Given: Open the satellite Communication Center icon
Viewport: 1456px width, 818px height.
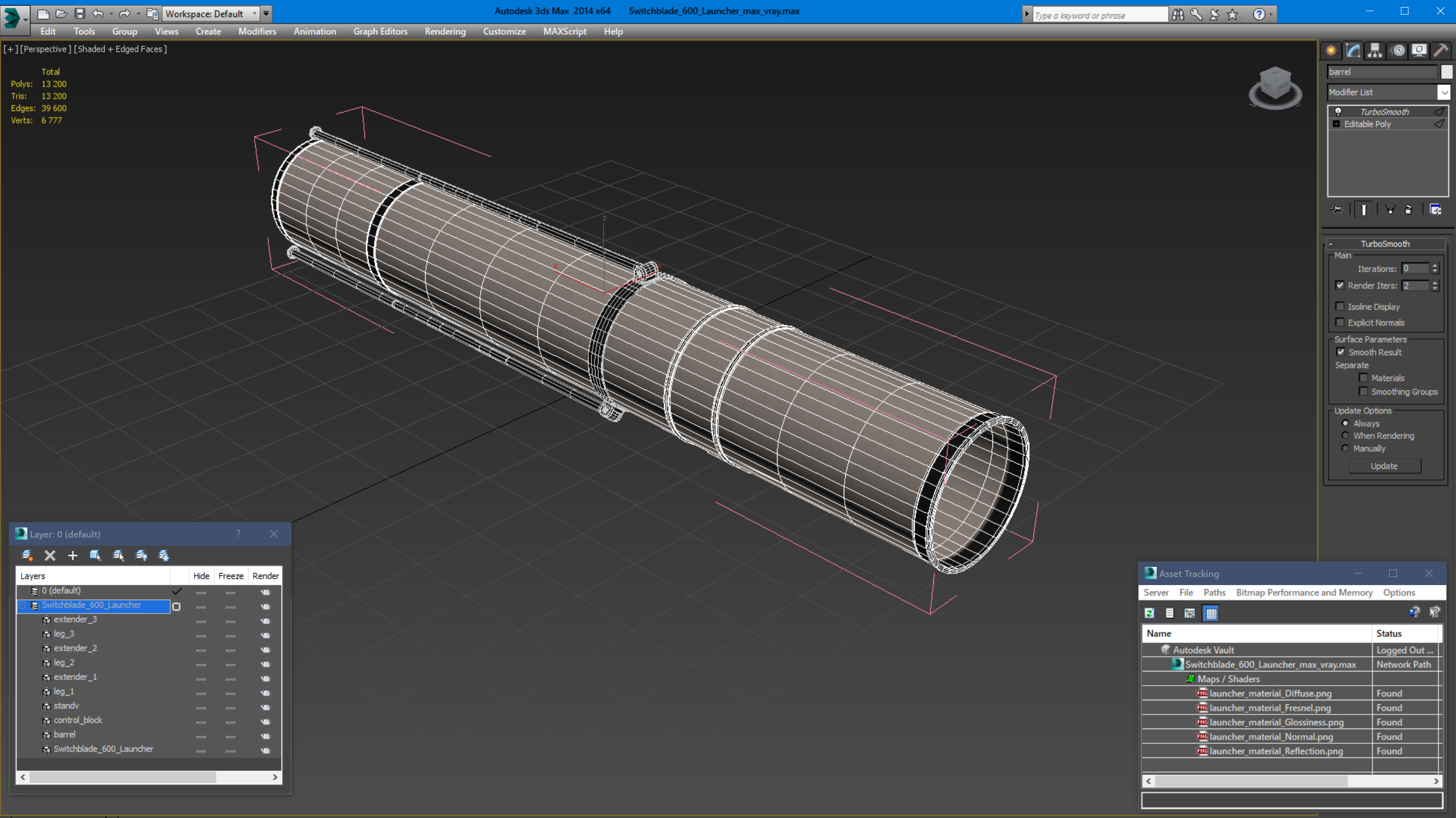Looking at the screenshot, I should pyautogui.click(x=1214, y=15).
